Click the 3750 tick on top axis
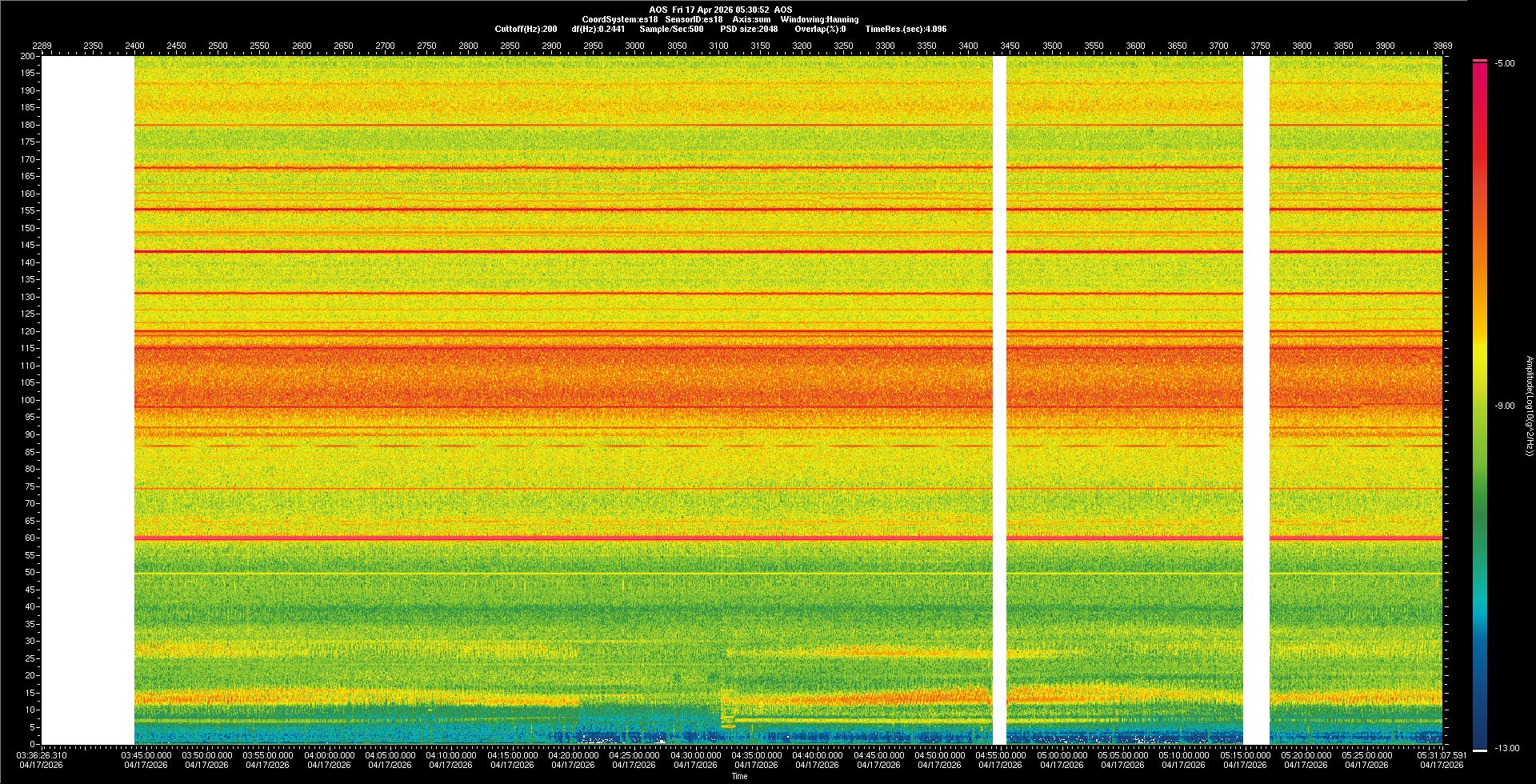 pos(1260,46)
